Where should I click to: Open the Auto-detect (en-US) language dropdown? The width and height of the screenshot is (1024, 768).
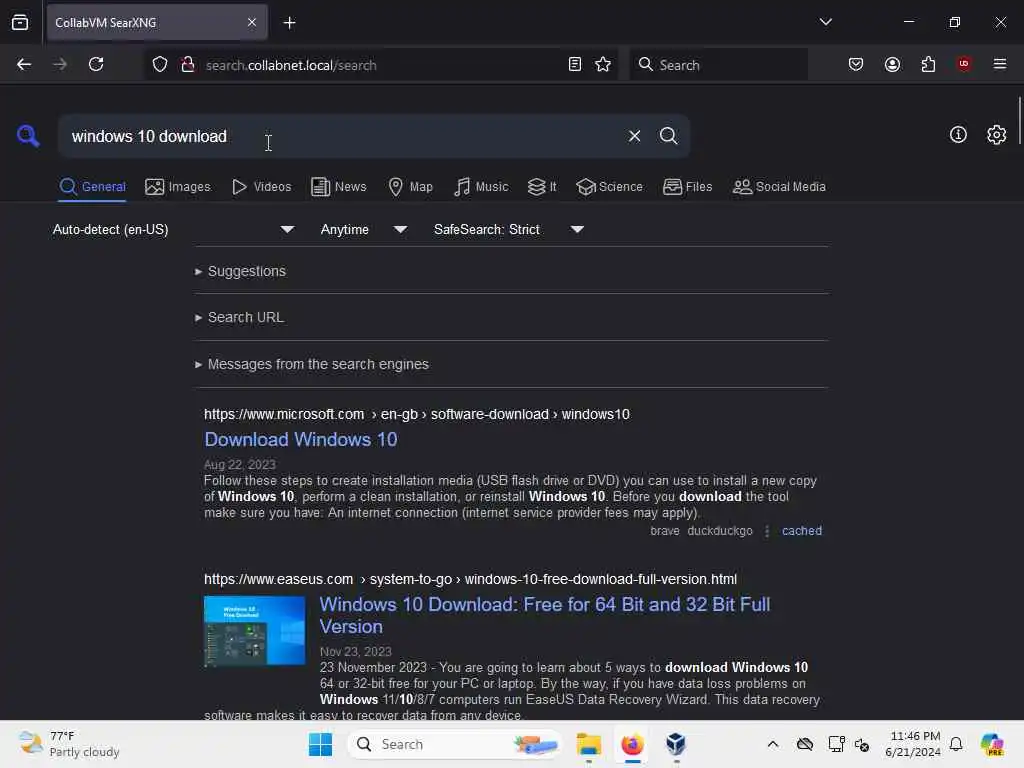coord(173,229)
